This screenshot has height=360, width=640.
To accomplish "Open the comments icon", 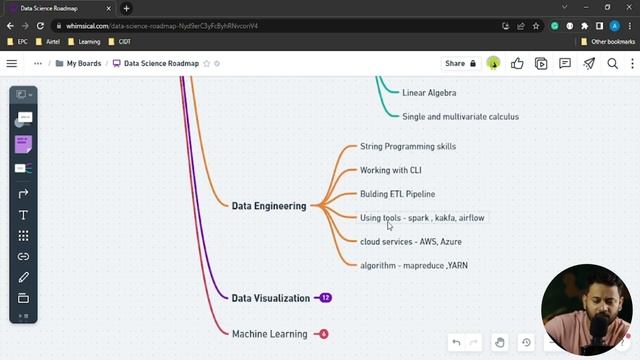I will pos(565,63).
